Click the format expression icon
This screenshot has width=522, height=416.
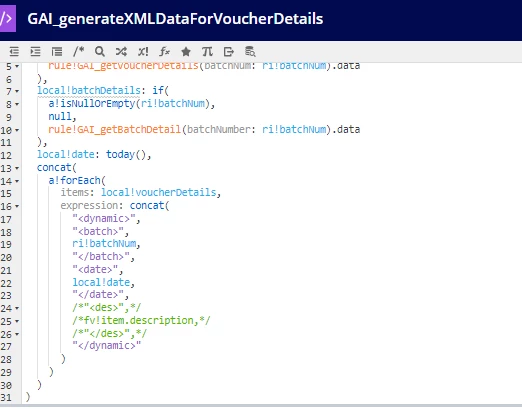(x=57, y=52)
